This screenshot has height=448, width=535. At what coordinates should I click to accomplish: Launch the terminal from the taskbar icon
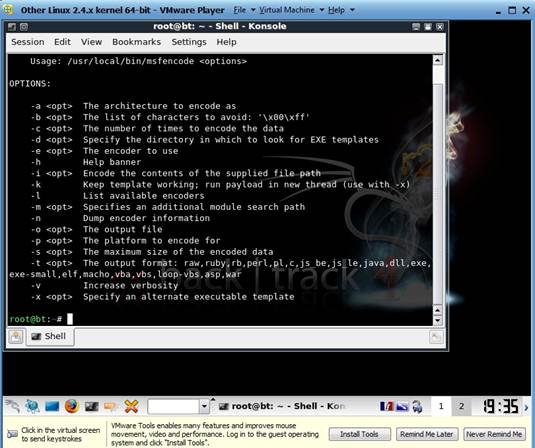coord(91,406)
